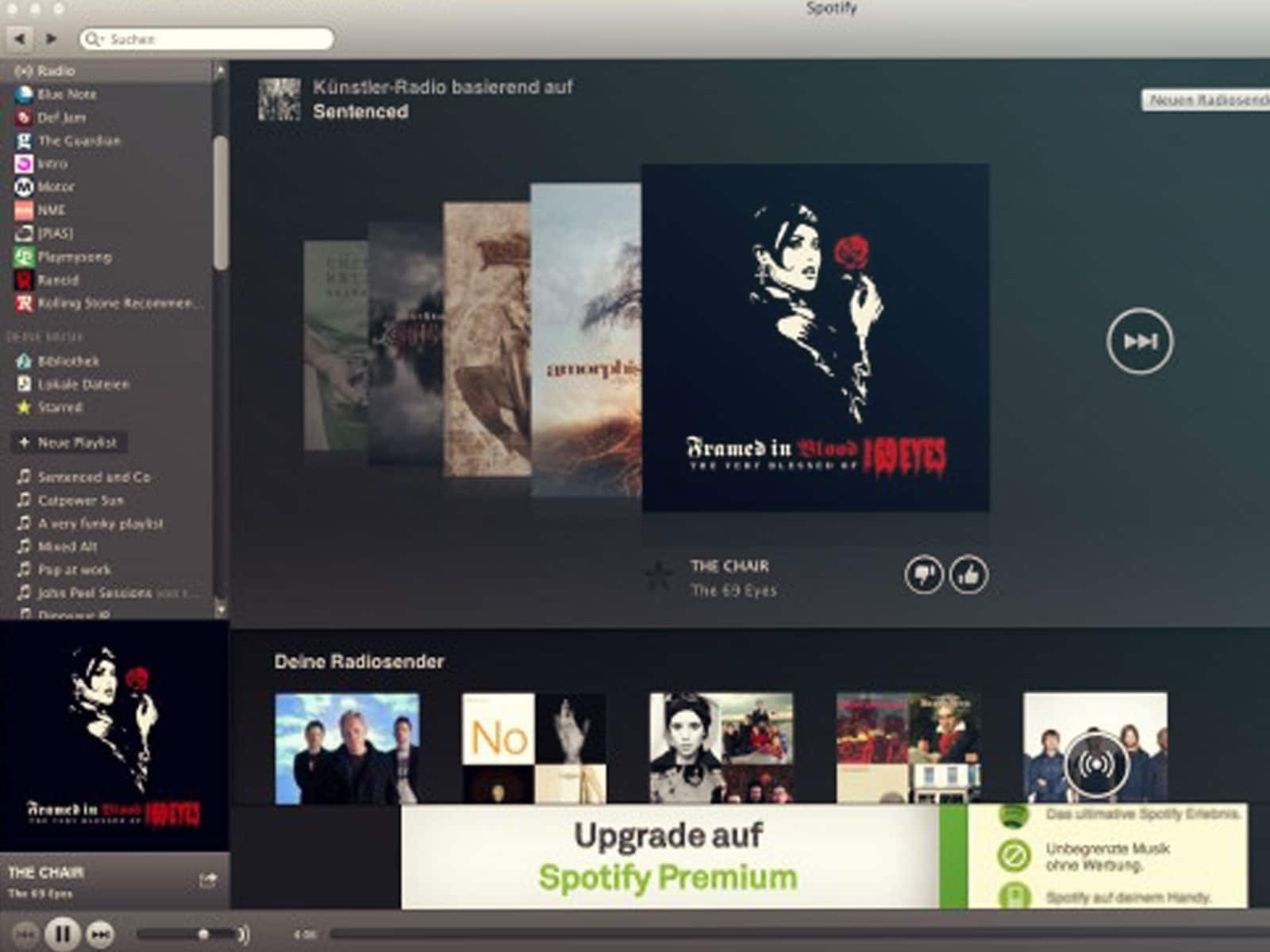Create a Neue Playlist
The height and width of the screenshot is (952, 1270).
coord(69,443)
